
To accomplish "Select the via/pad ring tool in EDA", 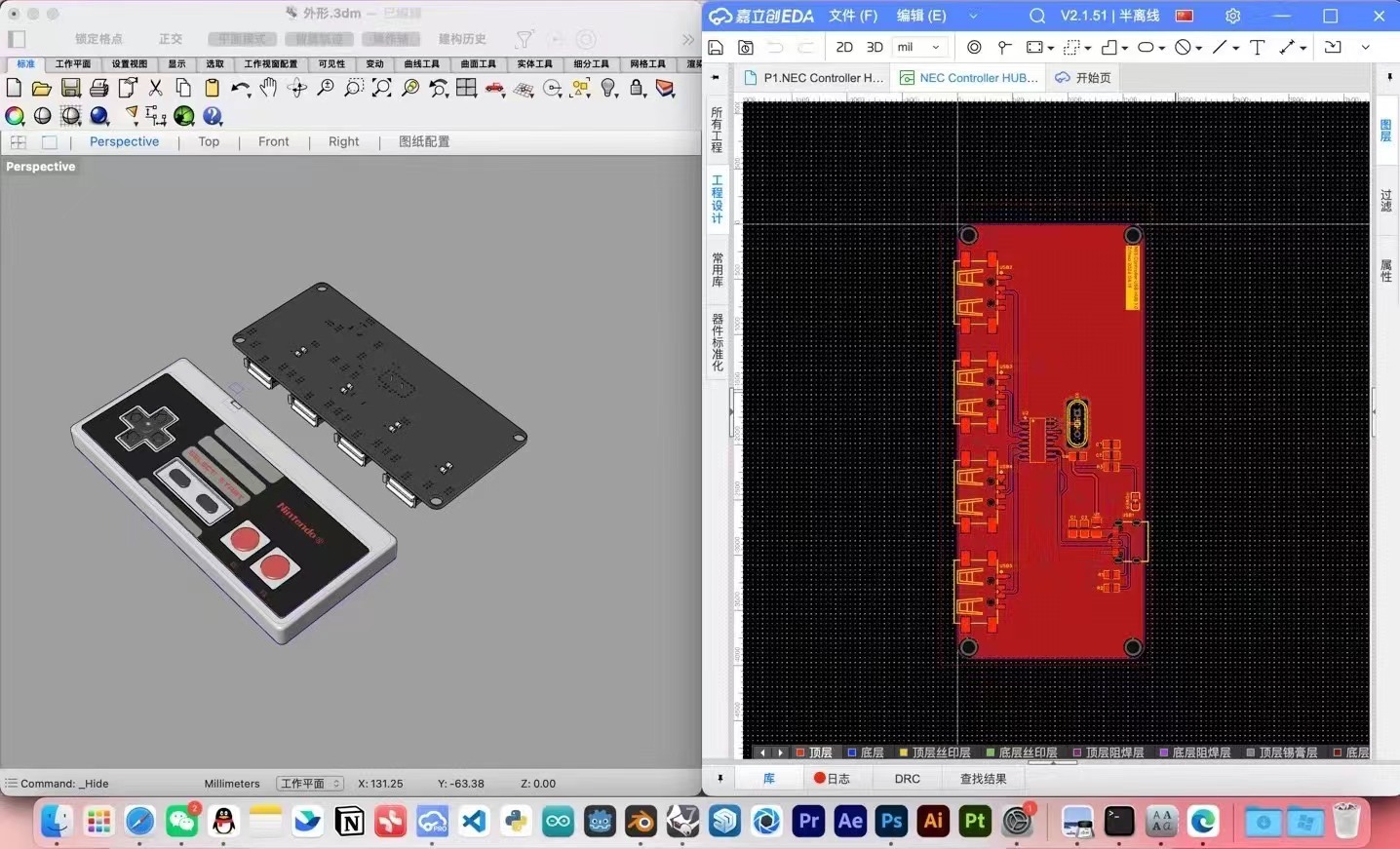I will click(974, 47).
